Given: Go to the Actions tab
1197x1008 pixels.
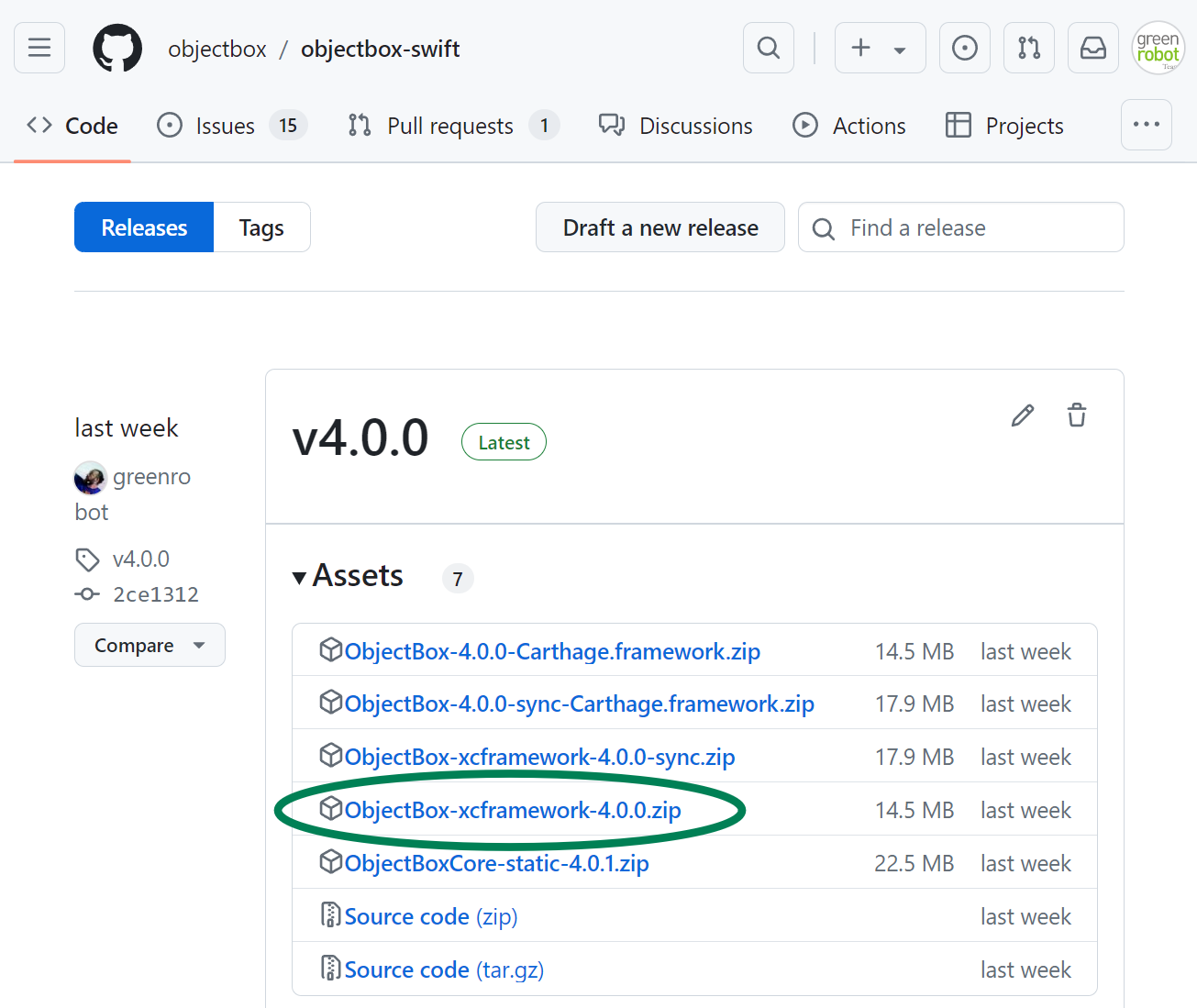Looking at the screenshot, I should (849, 126).
